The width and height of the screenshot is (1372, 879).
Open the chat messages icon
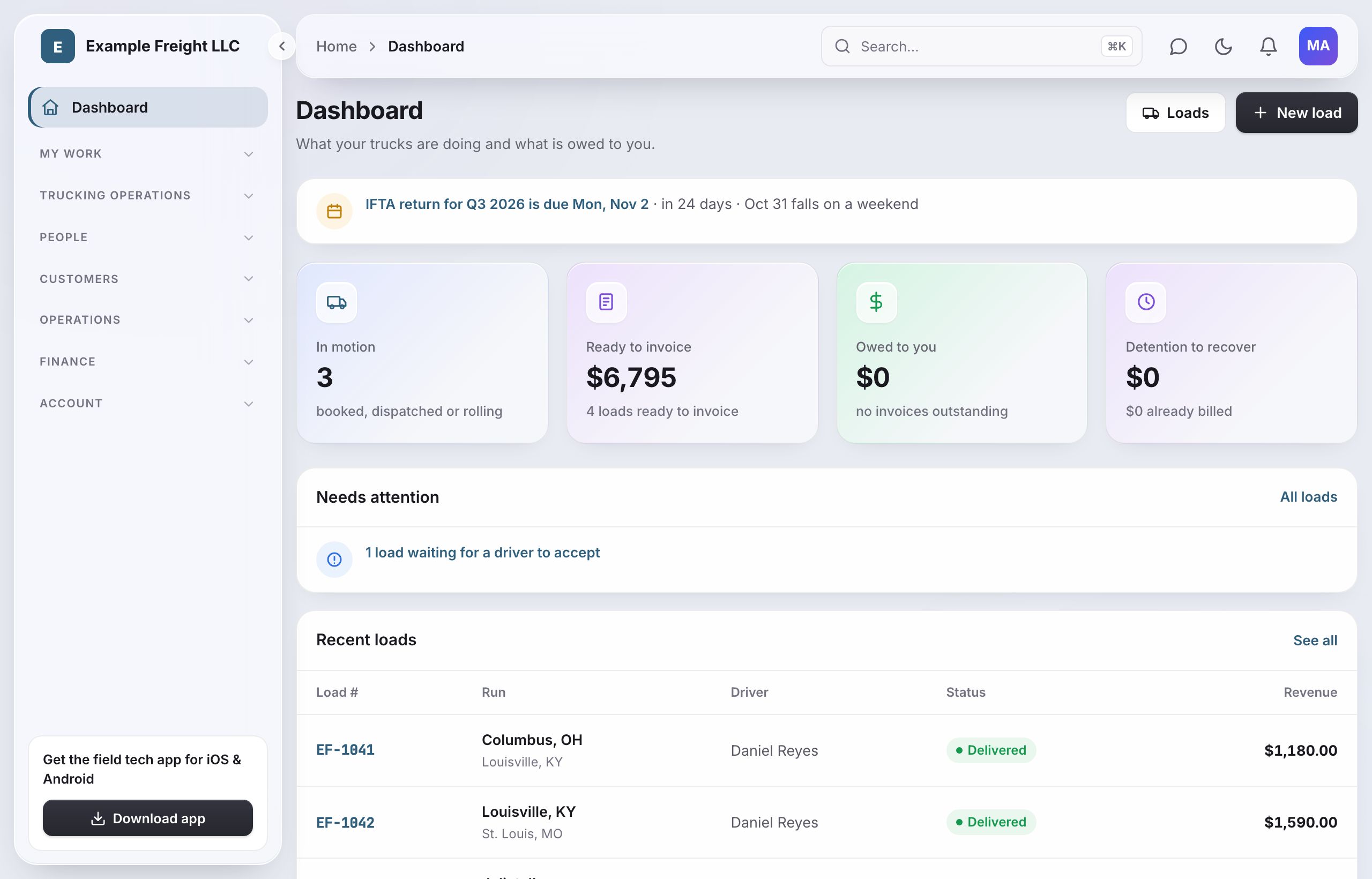point(1178,46)
